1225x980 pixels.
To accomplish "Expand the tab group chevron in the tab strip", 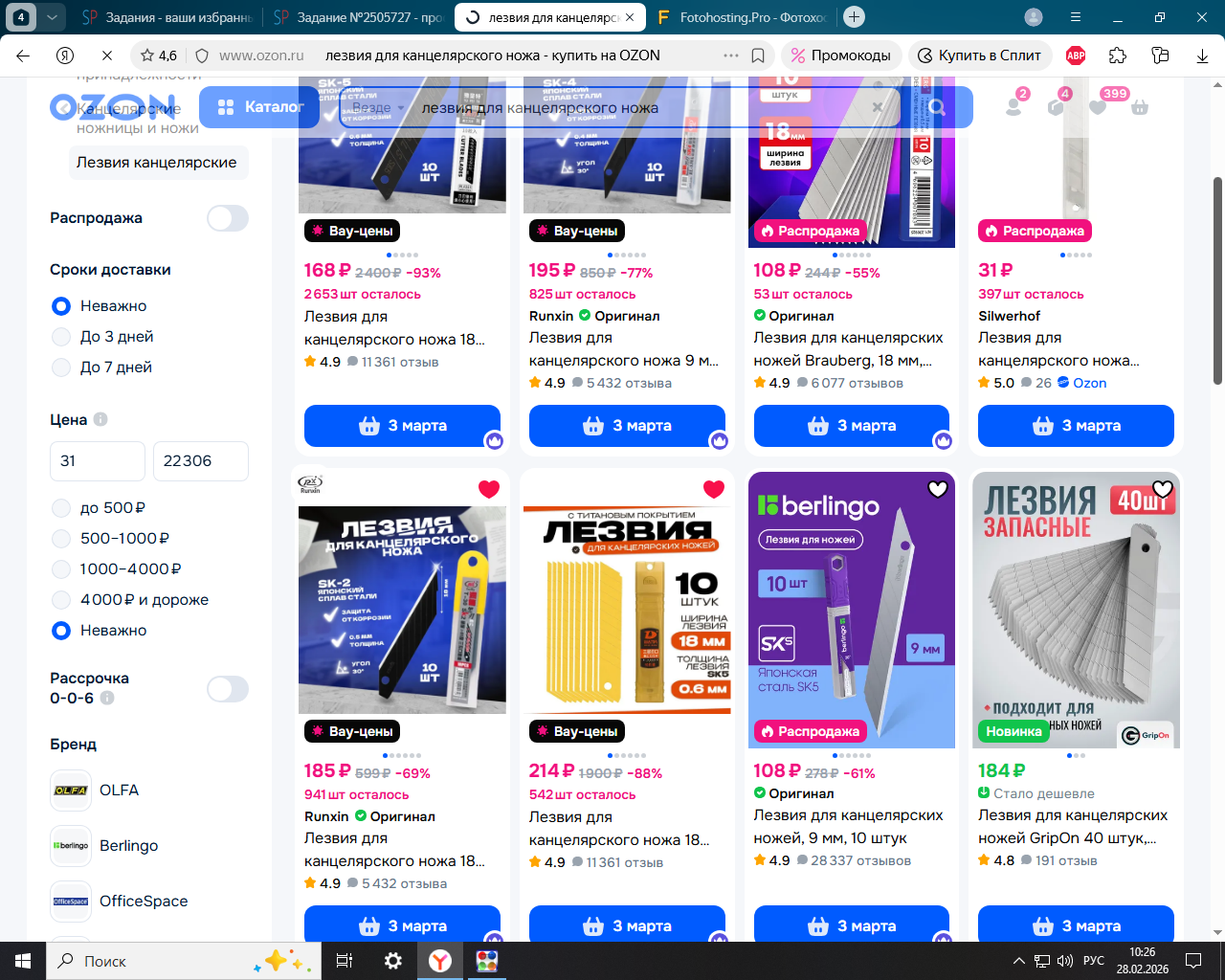I will click(52, 17).
